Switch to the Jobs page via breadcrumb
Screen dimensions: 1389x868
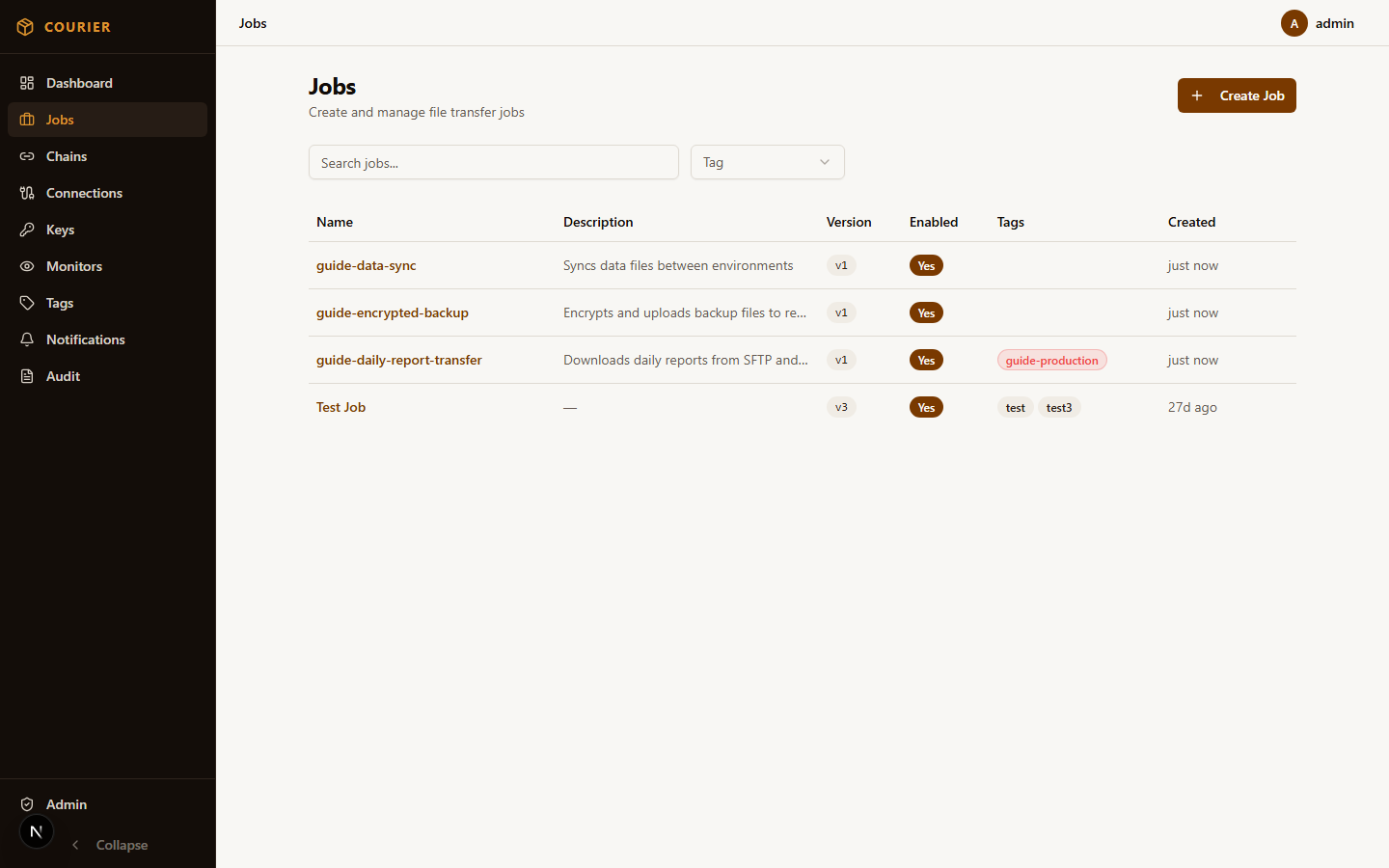pos(252,23)
